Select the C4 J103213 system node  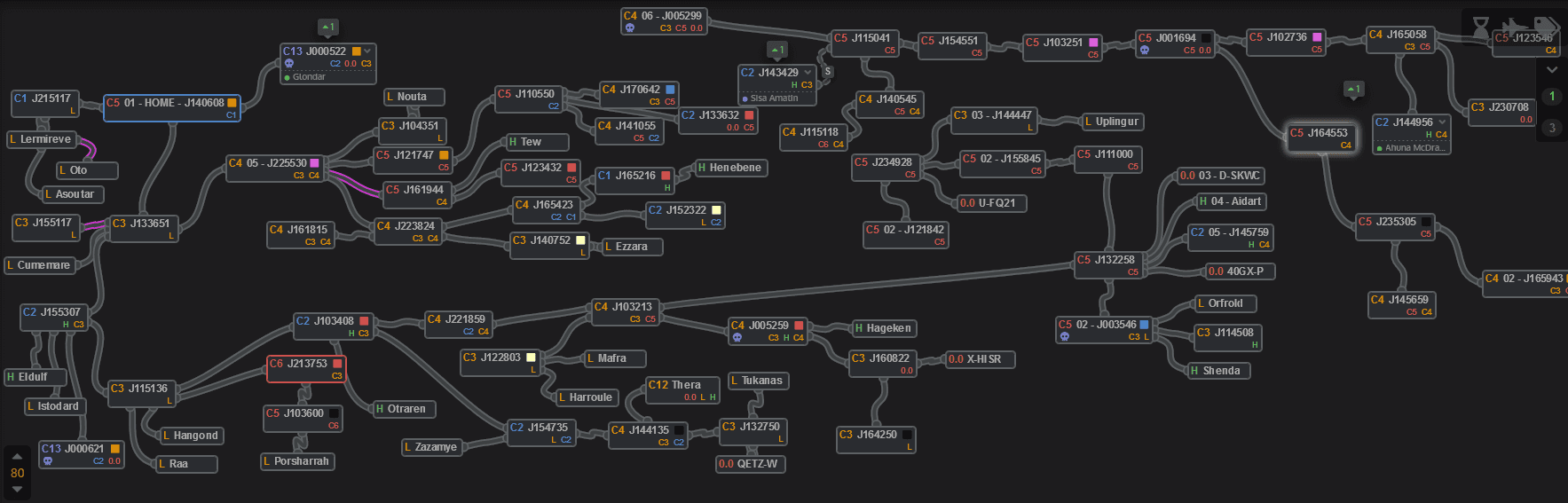click(x=626, y=312)
